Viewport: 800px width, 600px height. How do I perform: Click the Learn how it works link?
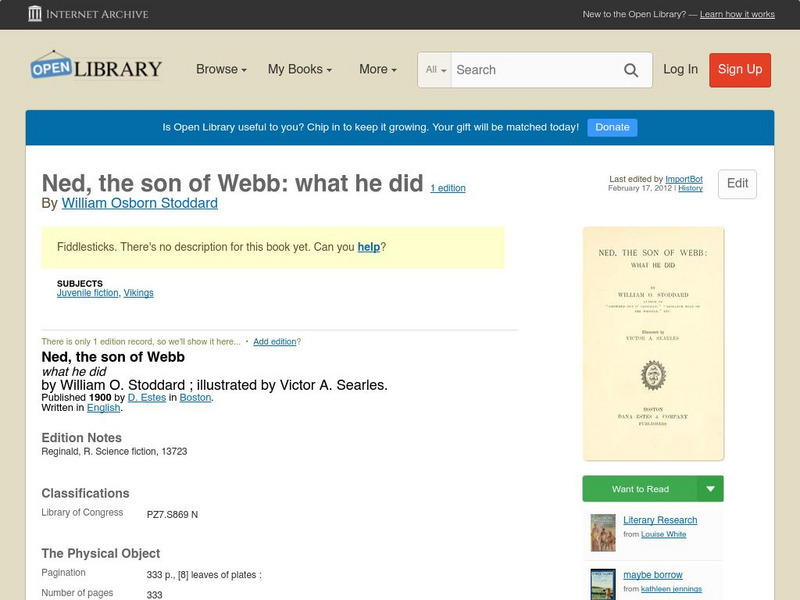pos(737,15)
